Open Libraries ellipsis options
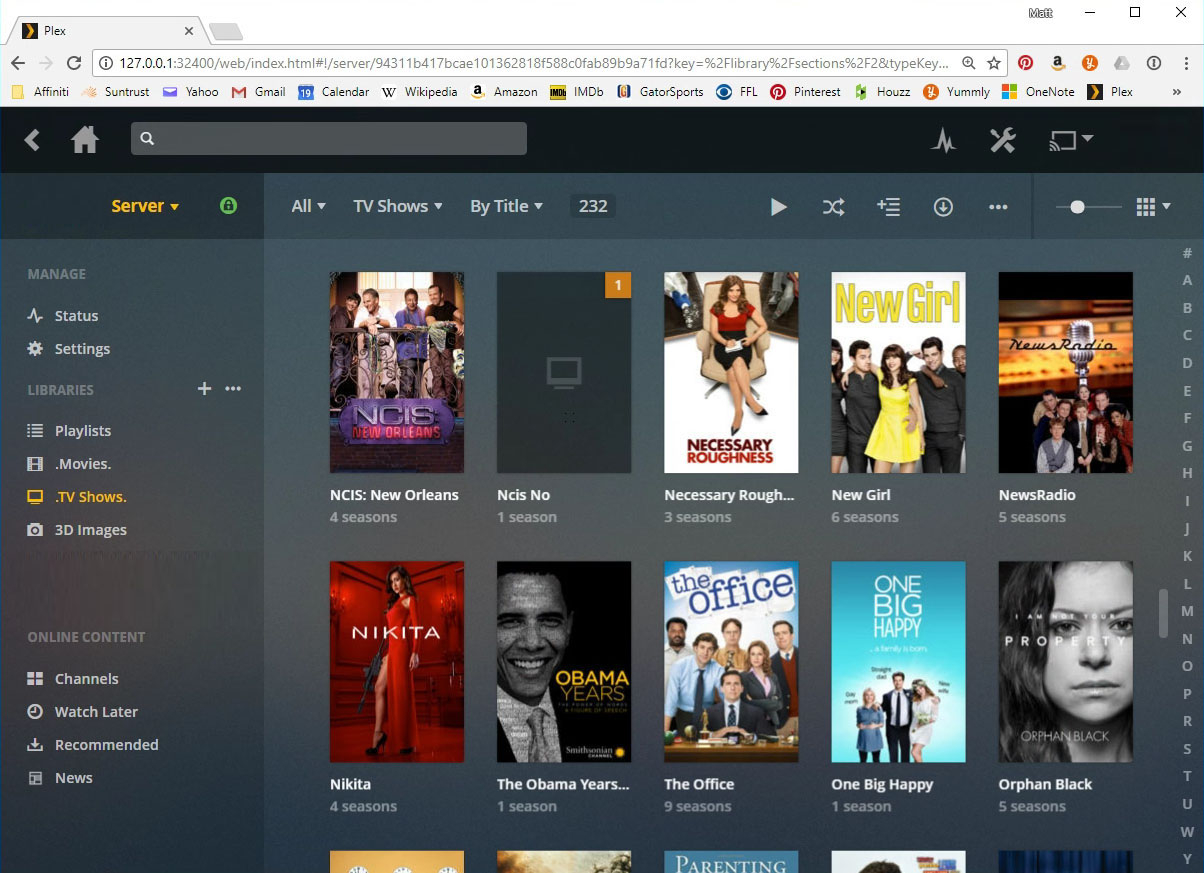The image size is (1204, 873). click(233, 388)
